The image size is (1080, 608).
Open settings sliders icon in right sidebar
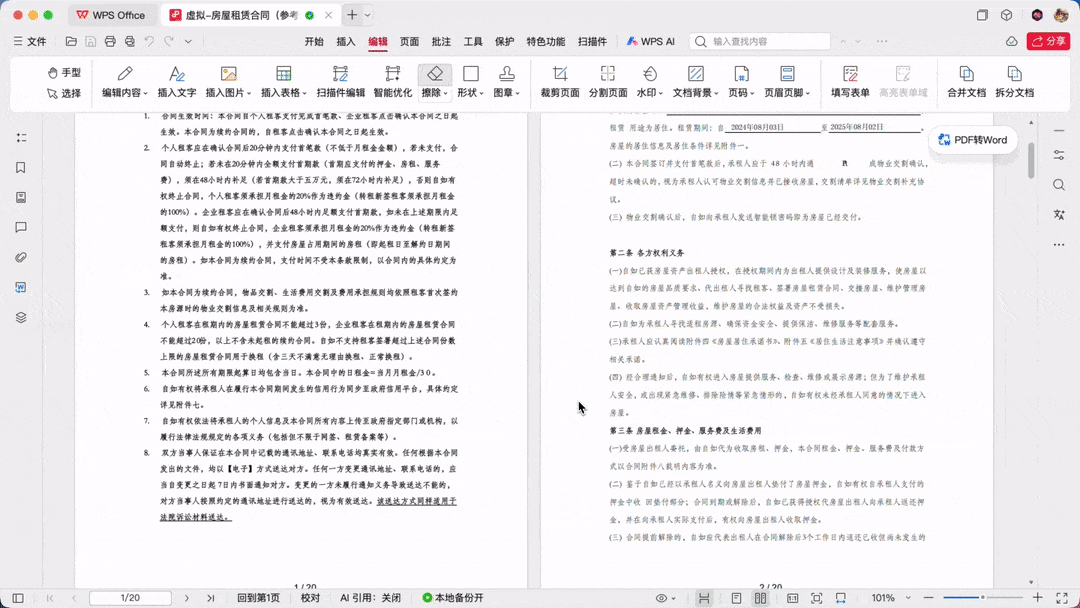1059,156
